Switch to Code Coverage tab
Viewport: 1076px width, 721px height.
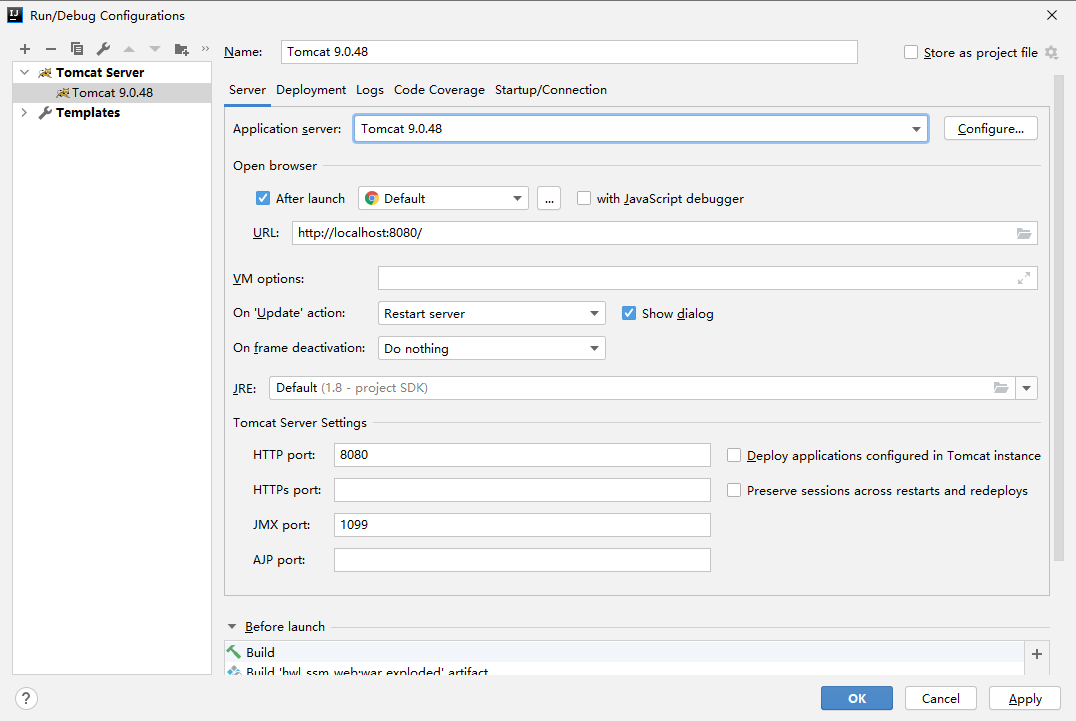(439, 90)
